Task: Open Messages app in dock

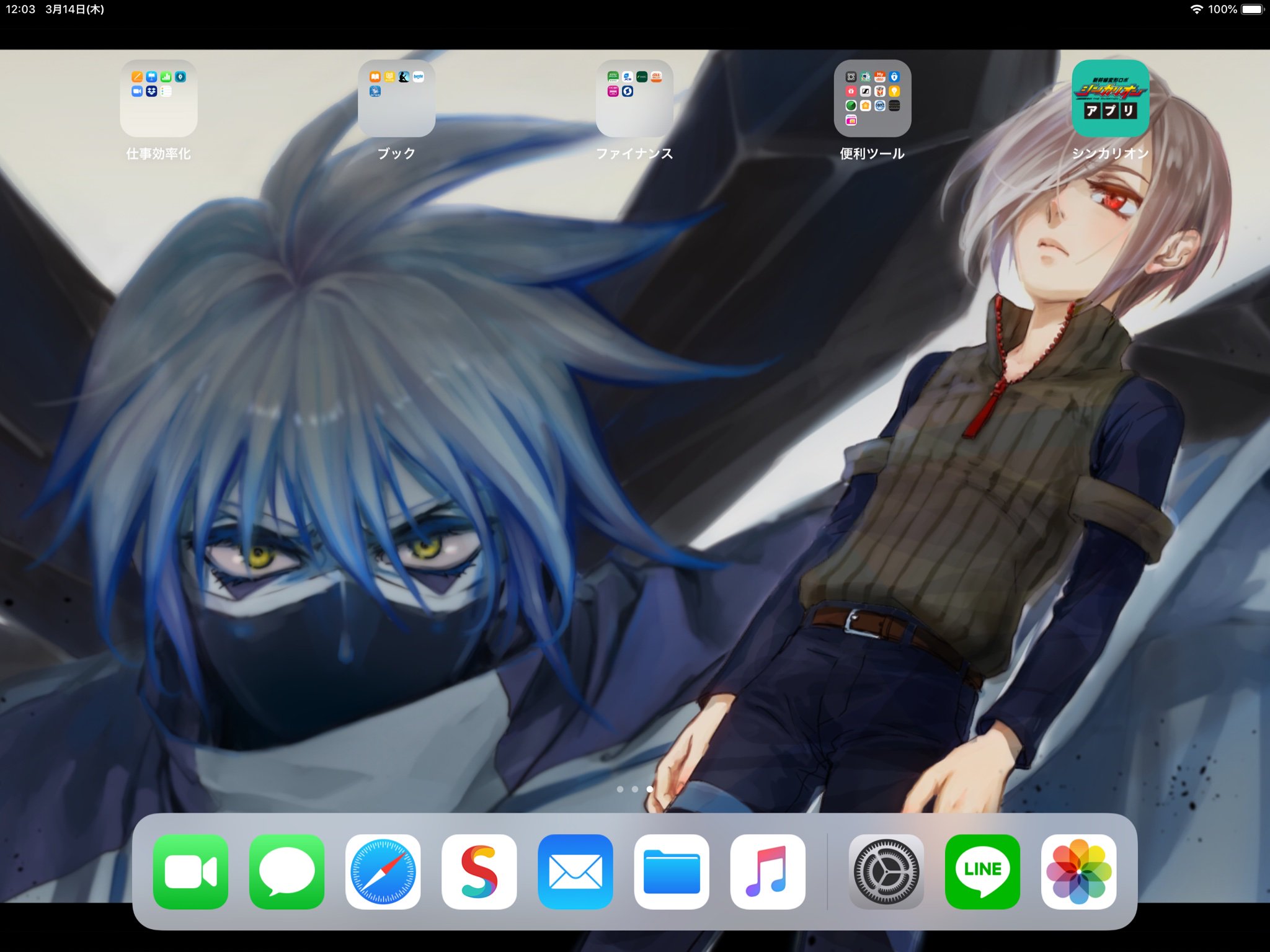Action: click(286, 871)
